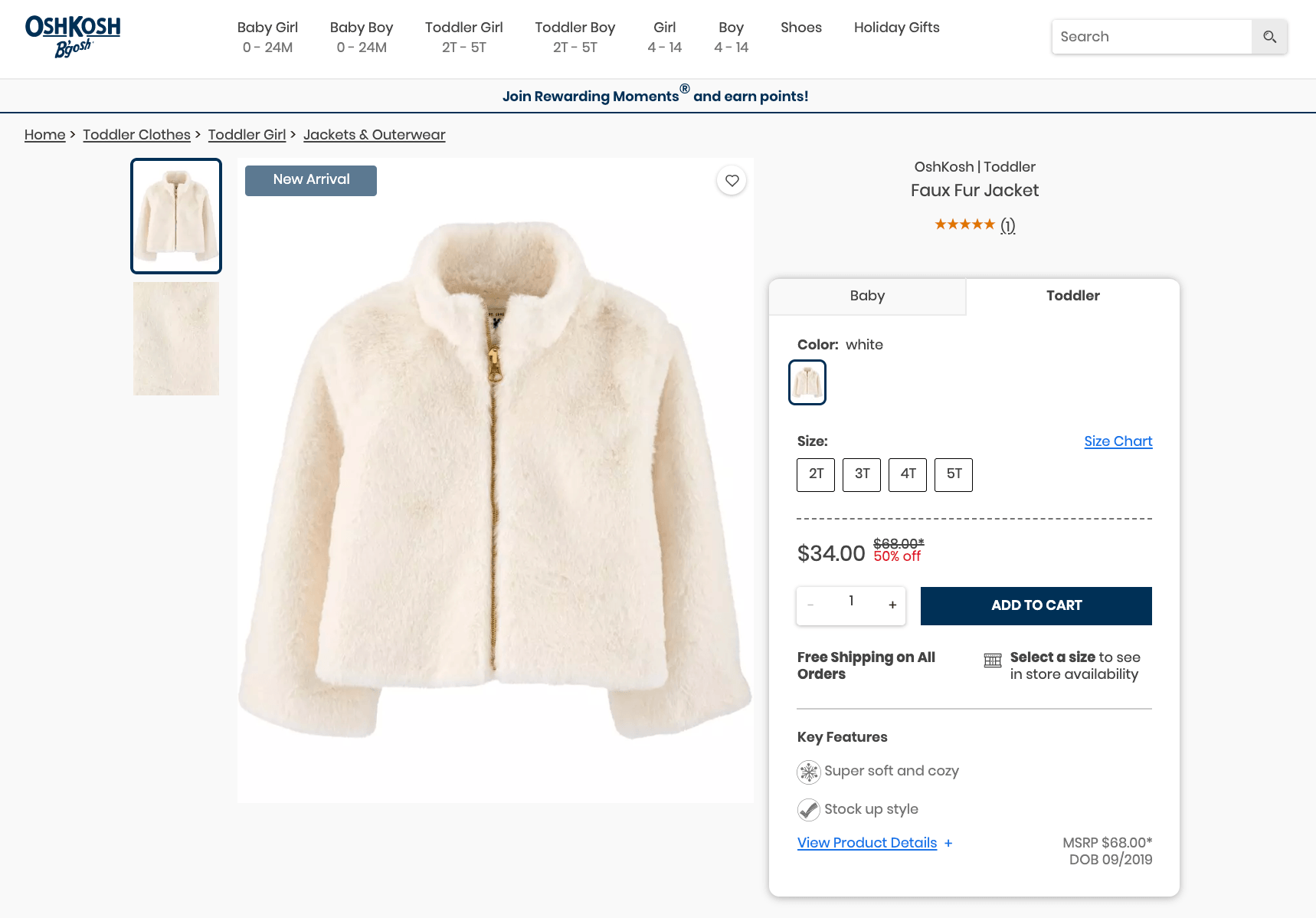Switch to the Baby tab
The width and height of the screenshot is (1316, 918).
pyautogui.click(x=867, y=296)
